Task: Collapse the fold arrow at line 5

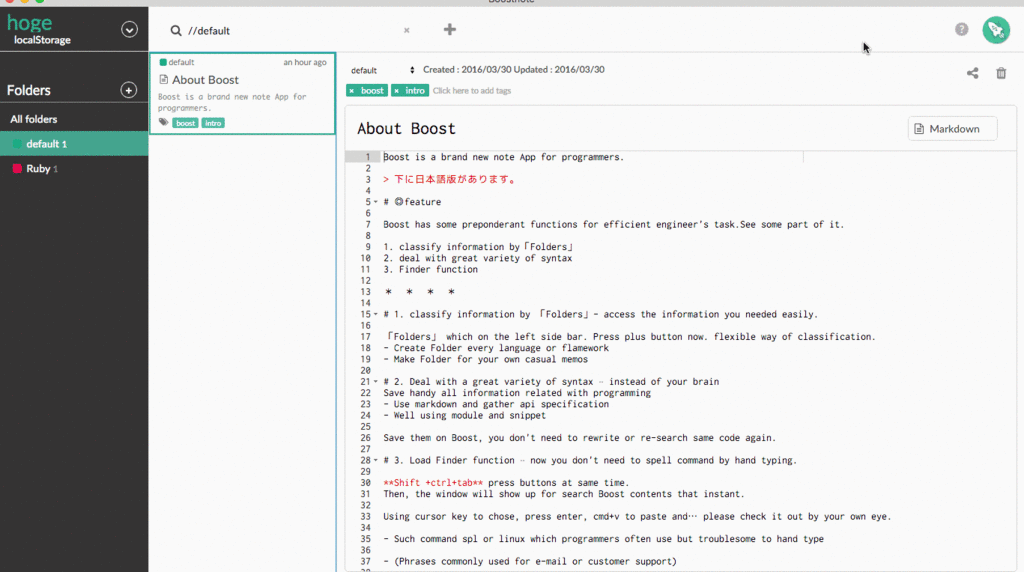Action: point(376,202)
